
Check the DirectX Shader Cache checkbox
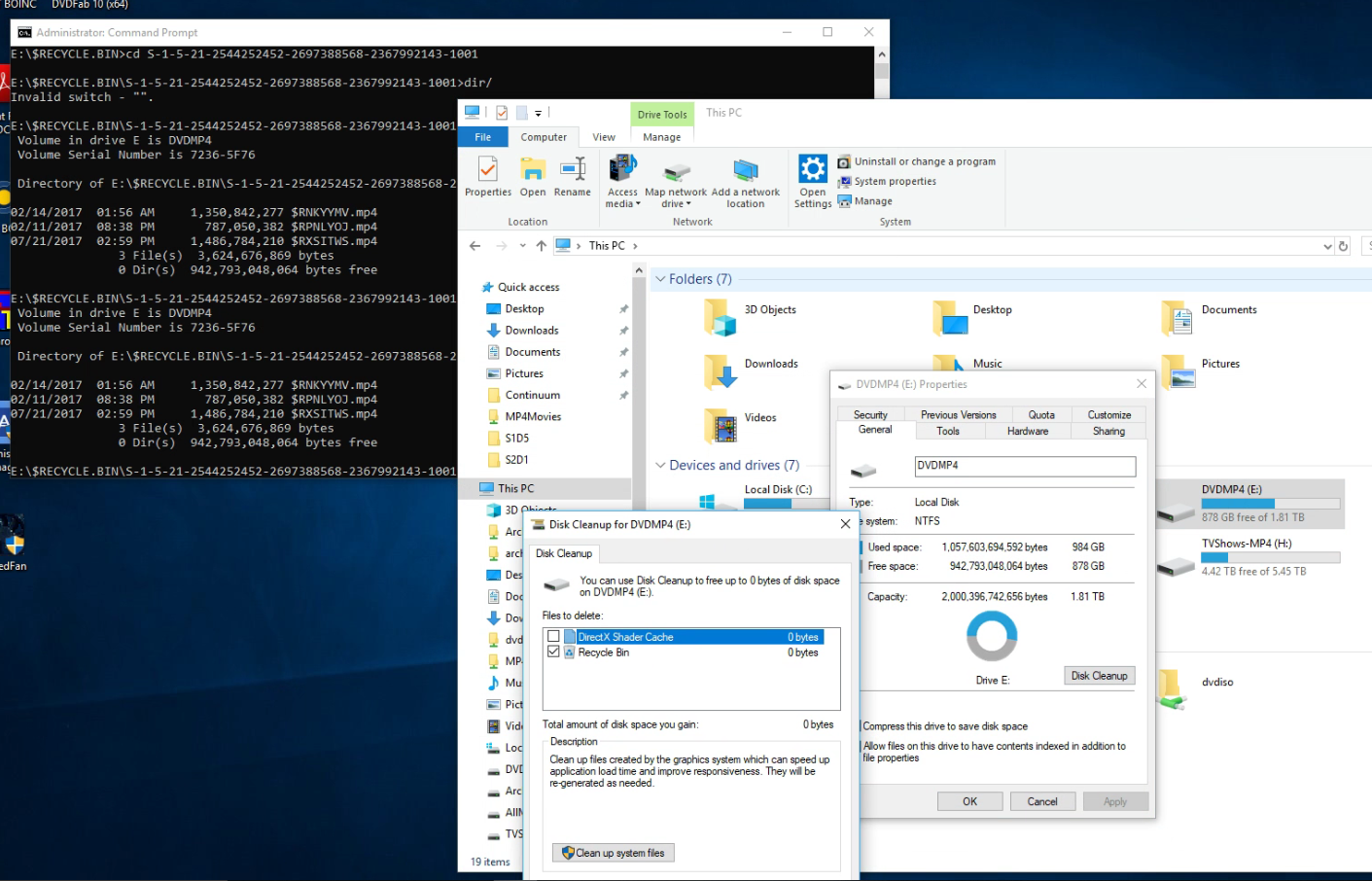tap(553, 637)
